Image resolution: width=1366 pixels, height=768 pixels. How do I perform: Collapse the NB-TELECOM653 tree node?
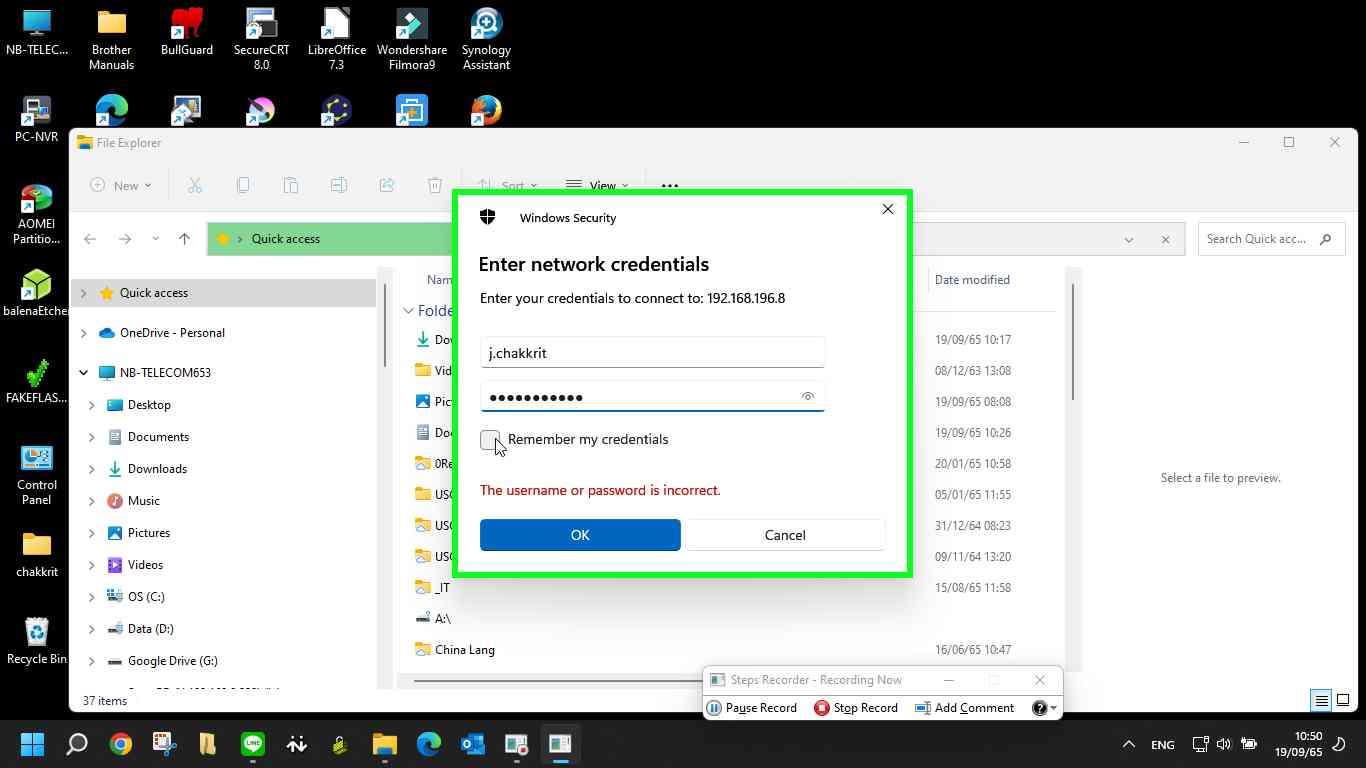83,373
